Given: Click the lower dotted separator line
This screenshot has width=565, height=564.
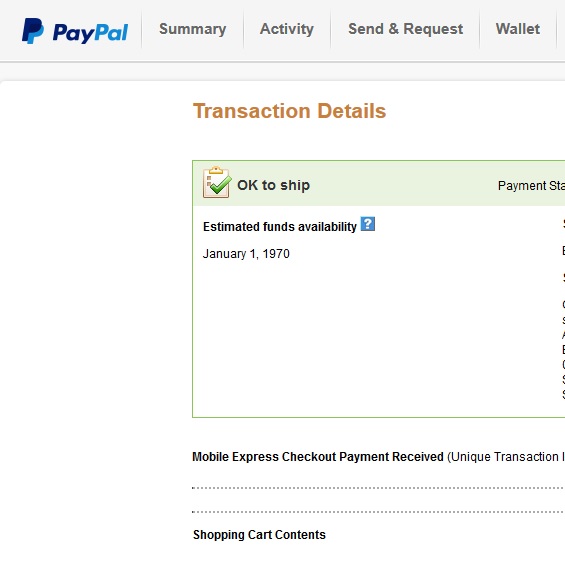Looking at the screenshot, I should point(378,512).
